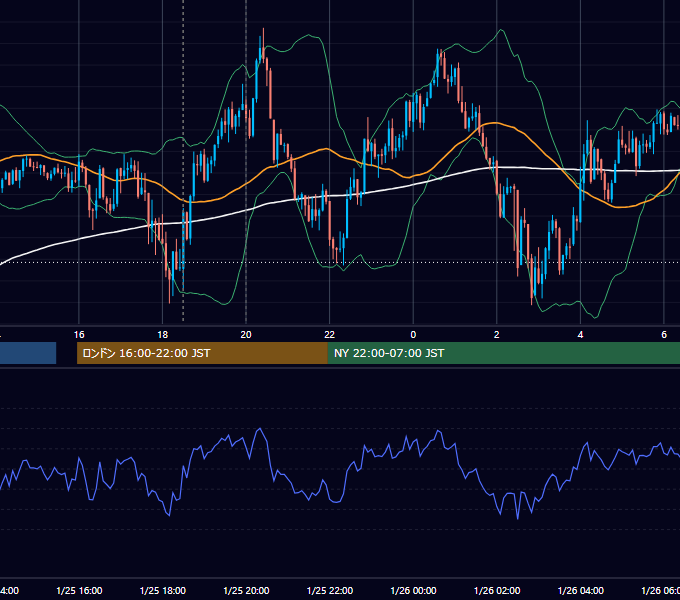Screen dimensions: 680x600
Task: Click the 0 hour label on chart axis
Action: click(413, 335)
